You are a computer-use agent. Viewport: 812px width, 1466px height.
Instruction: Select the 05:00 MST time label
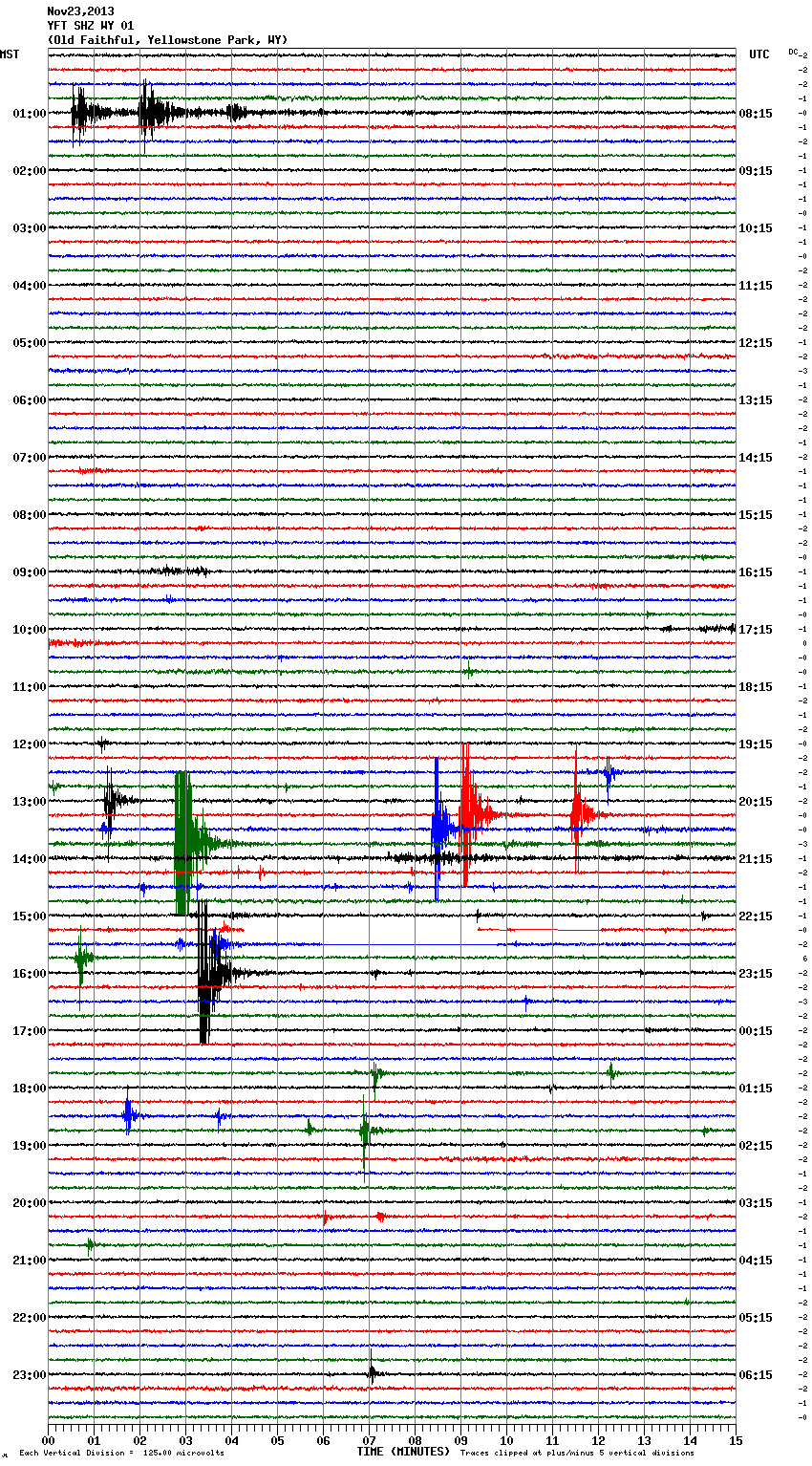point(30,342)
